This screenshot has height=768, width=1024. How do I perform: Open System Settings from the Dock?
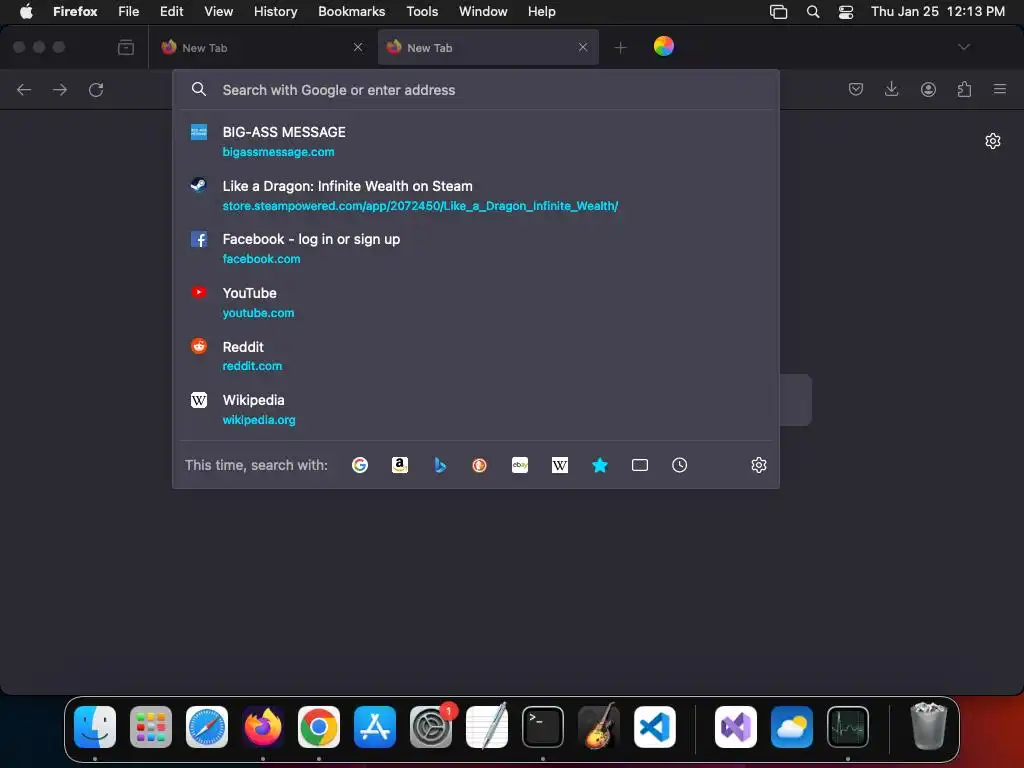[x=431, y=727]
